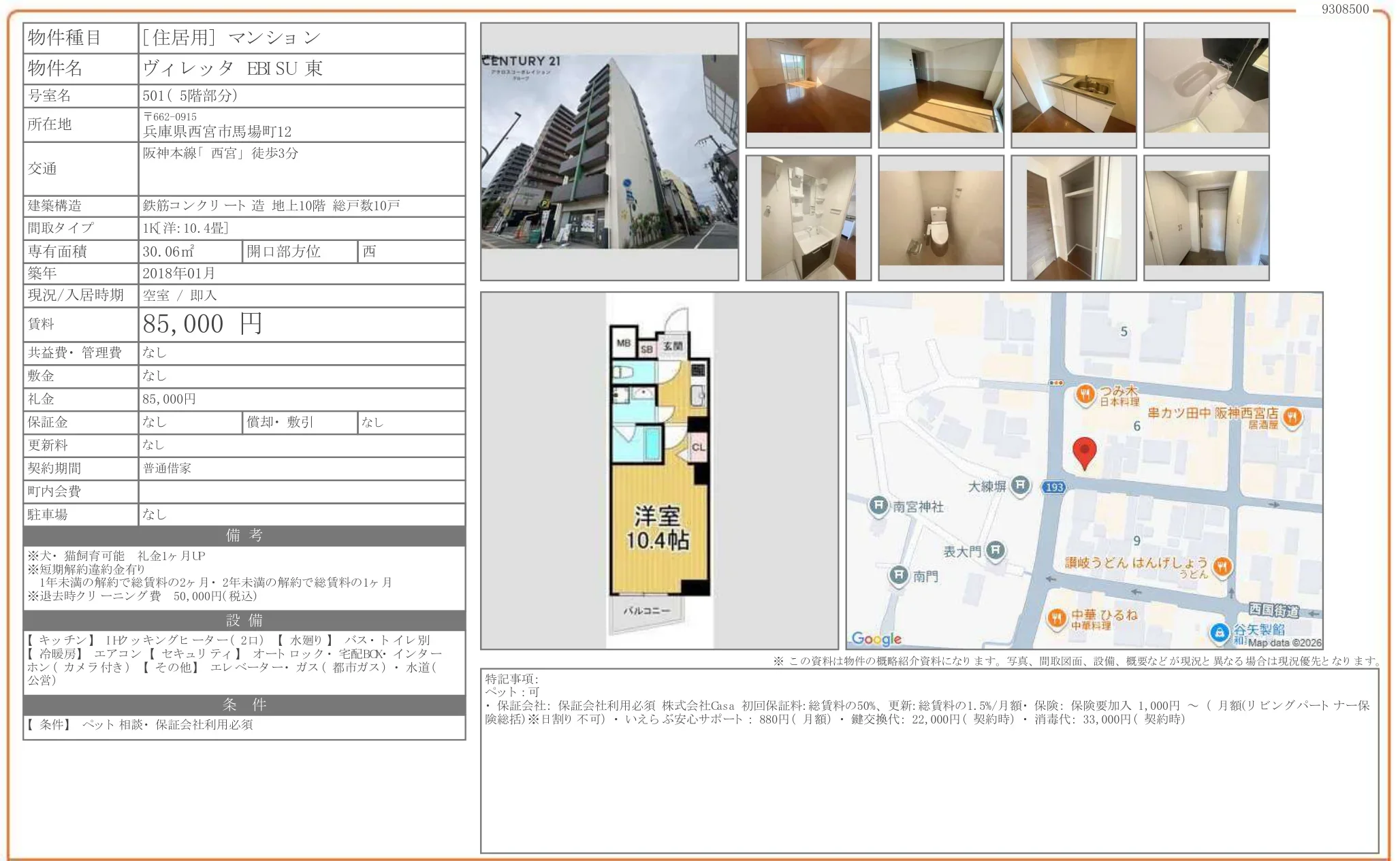Click the 谷矢製餡 shop marker icon
The image size is (1400, 861).
tap(1219, 632)
